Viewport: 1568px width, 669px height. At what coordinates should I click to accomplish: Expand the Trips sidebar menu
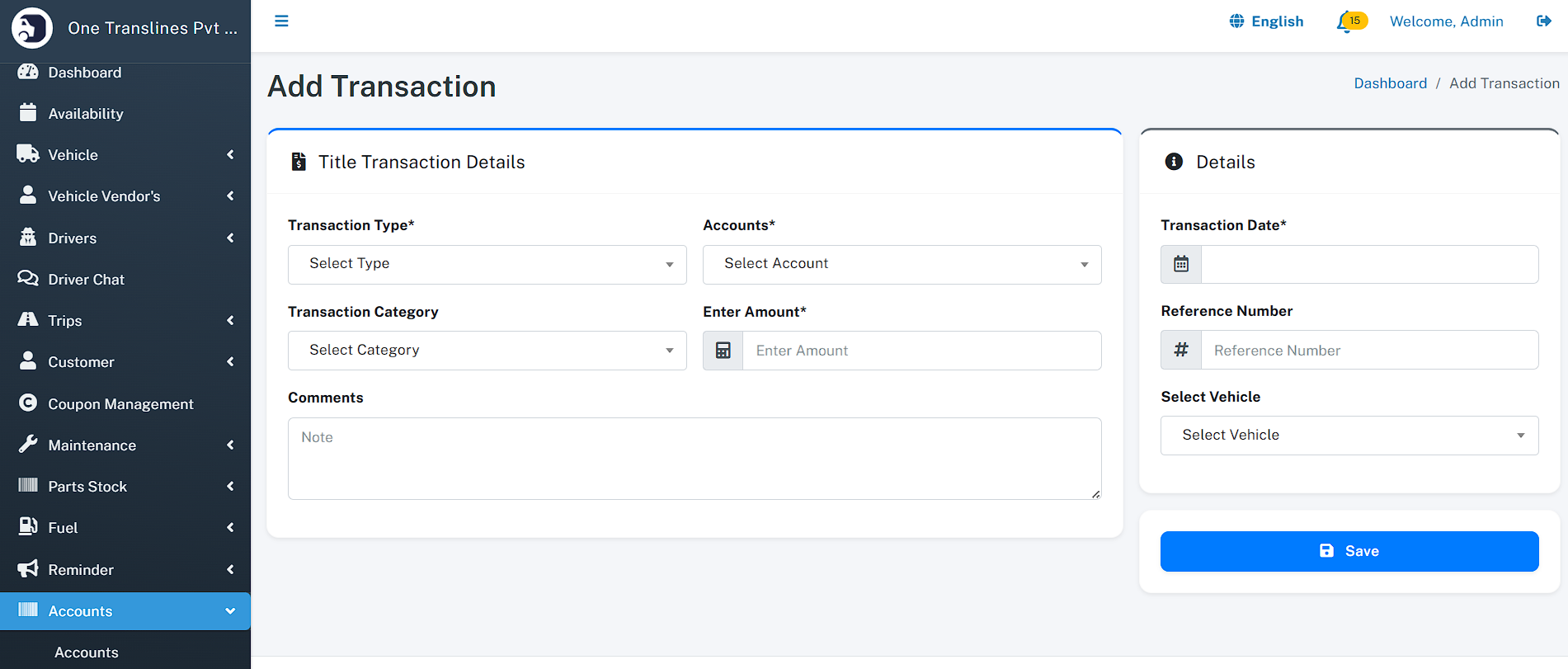(x=125, y=321)
